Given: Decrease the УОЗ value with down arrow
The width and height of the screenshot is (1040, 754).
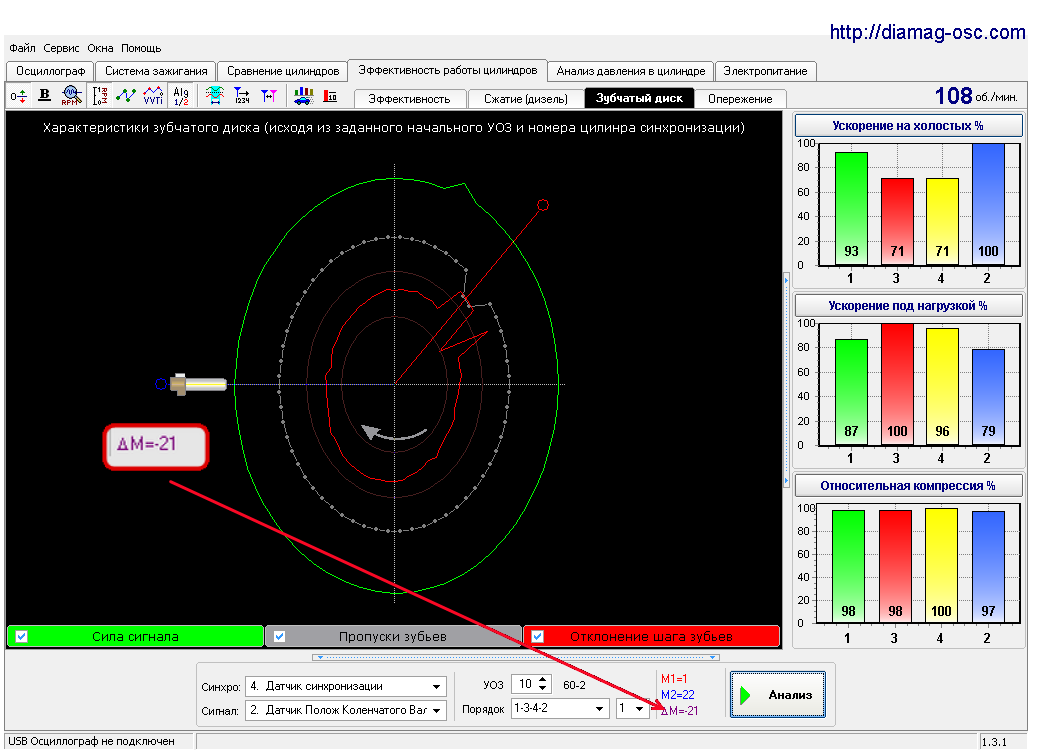Looking at the screenshot, I should pyautogui.click(x=543, y=688).
